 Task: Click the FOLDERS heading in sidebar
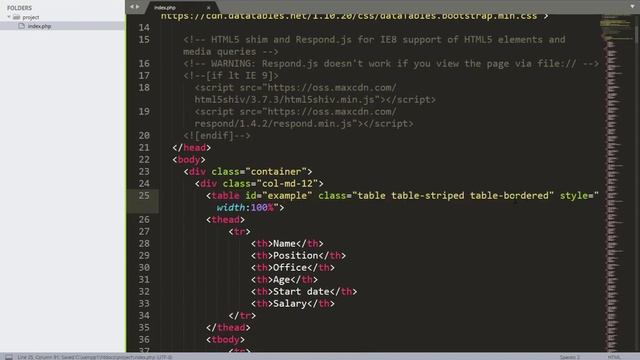(x=19, y=8)
